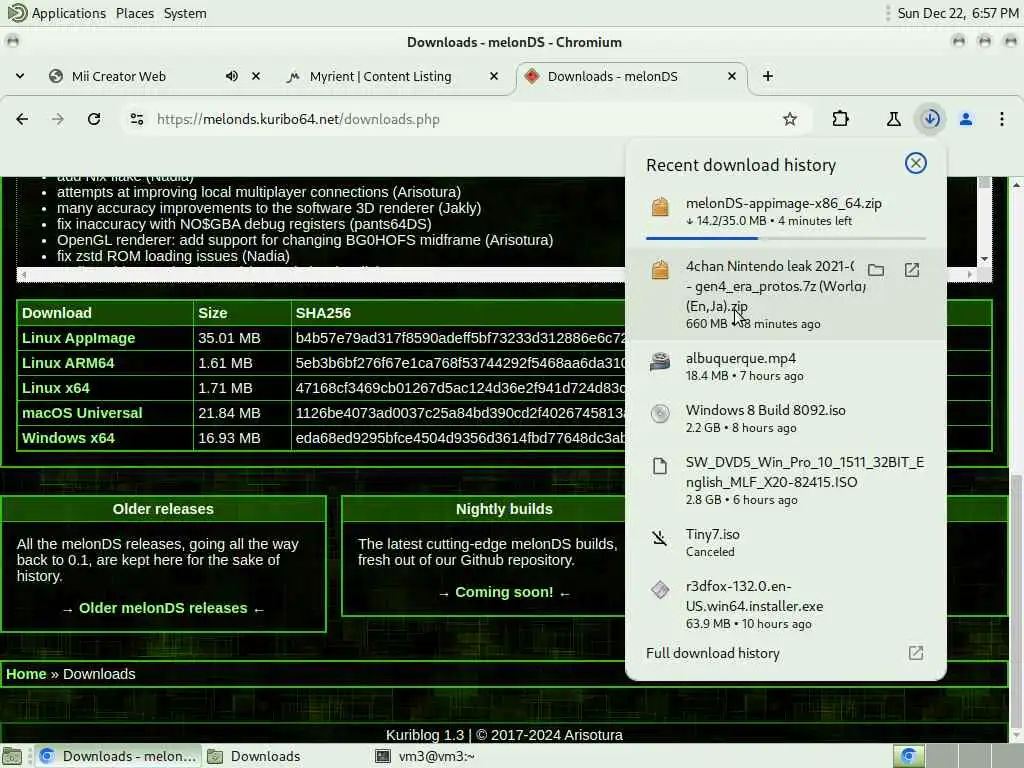Open a new browser tab
Screen dimensions: 1024x768
coord(768,76)
